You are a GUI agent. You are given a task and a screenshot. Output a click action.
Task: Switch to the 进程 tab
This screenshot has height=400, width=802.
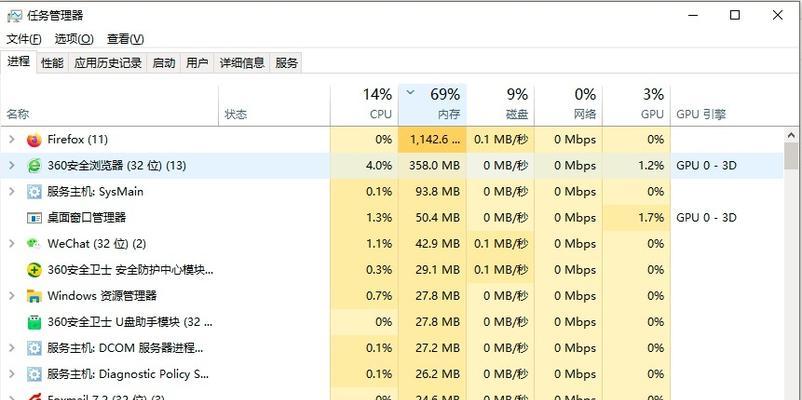[19, 62]
